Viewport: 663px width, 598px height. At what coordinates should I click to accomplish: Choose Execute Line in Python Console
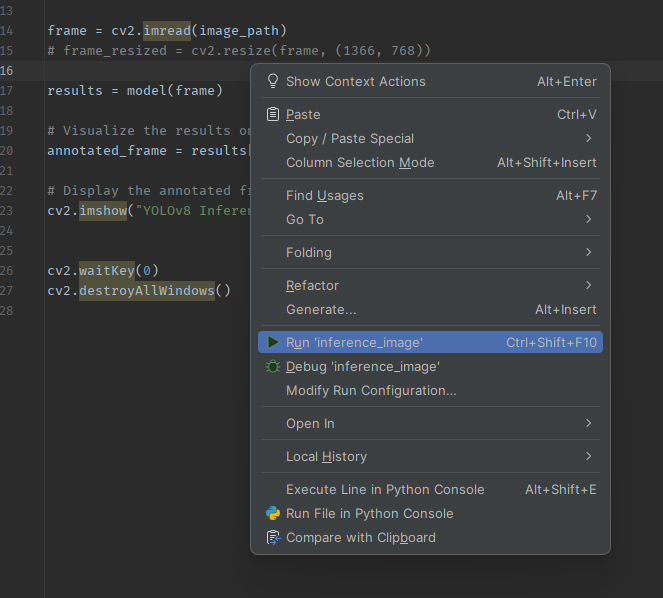pyautogui.click(x=430, y=489)
